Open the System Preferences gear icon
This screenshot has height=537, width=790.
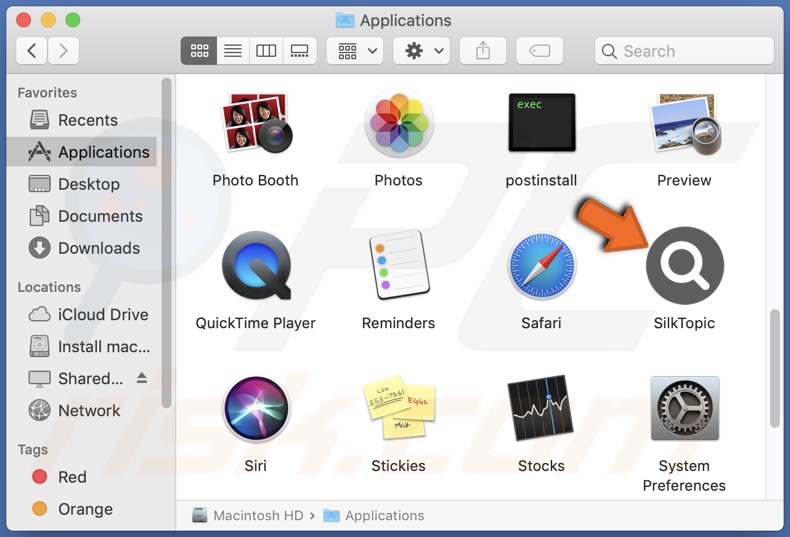pyautogui.click(x=685, y=408)
